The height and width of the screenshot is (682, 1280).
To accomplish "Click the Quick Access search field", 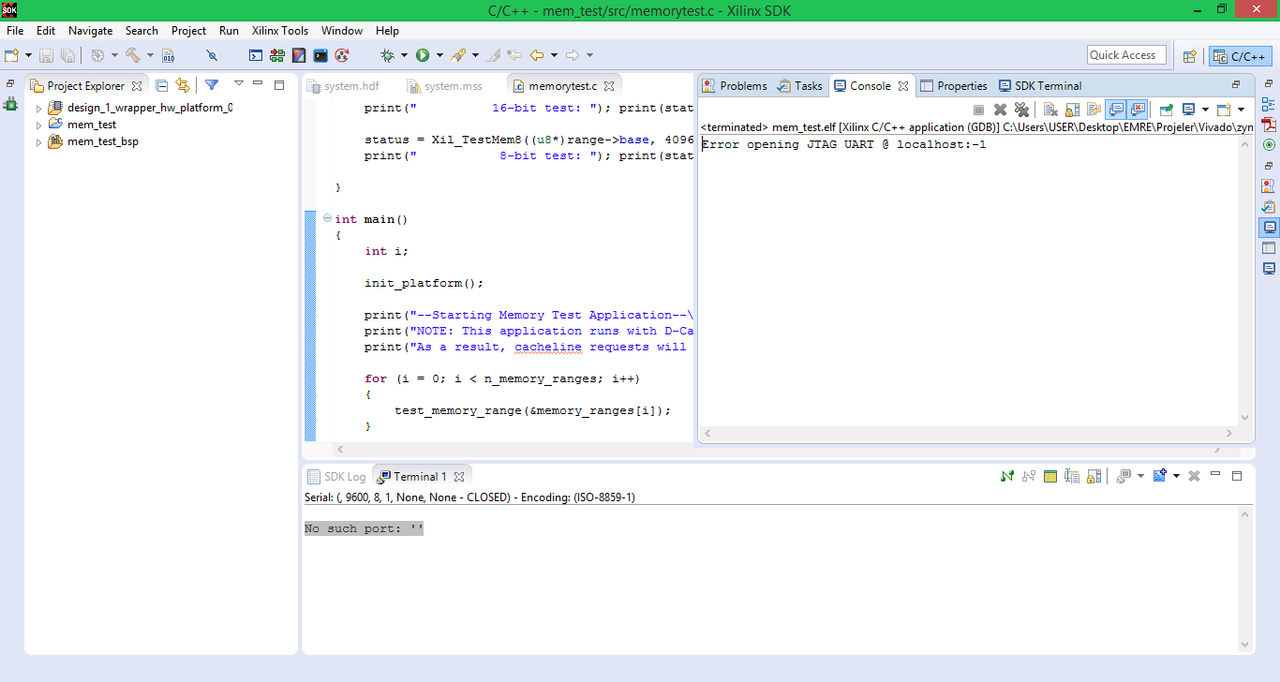I will click(x=1127, y=55).
